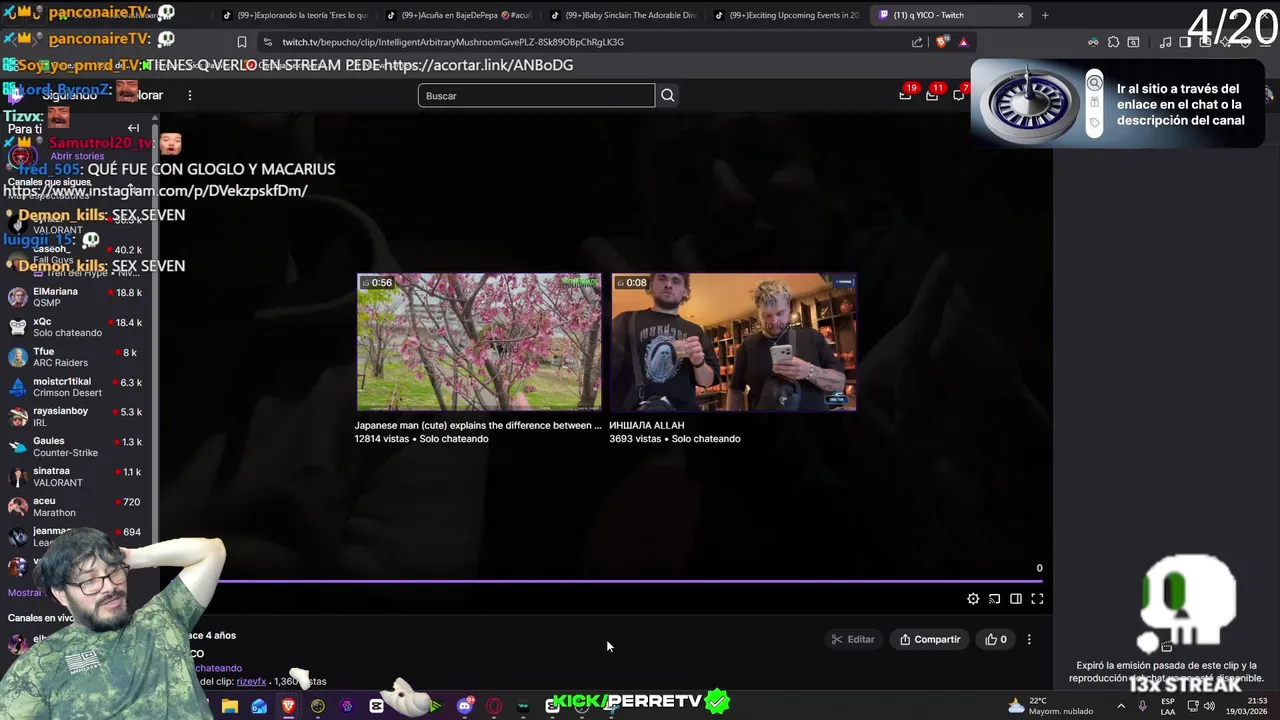
Task: Open the Brave Shields lion icon
Action: (x=942, y=42)
